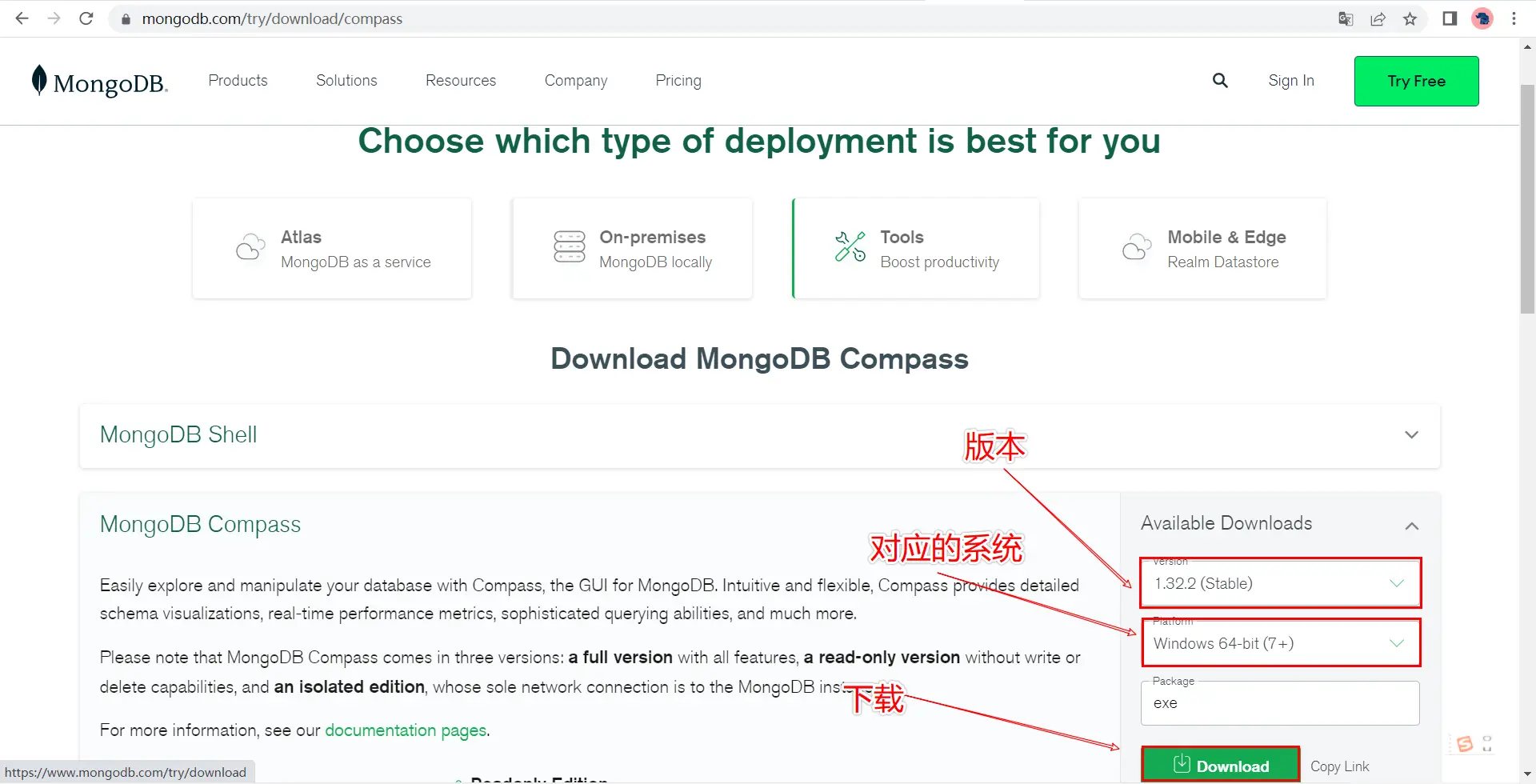Click the Tools wrench icon
1536x784 pixels.
tap(850, 246)
